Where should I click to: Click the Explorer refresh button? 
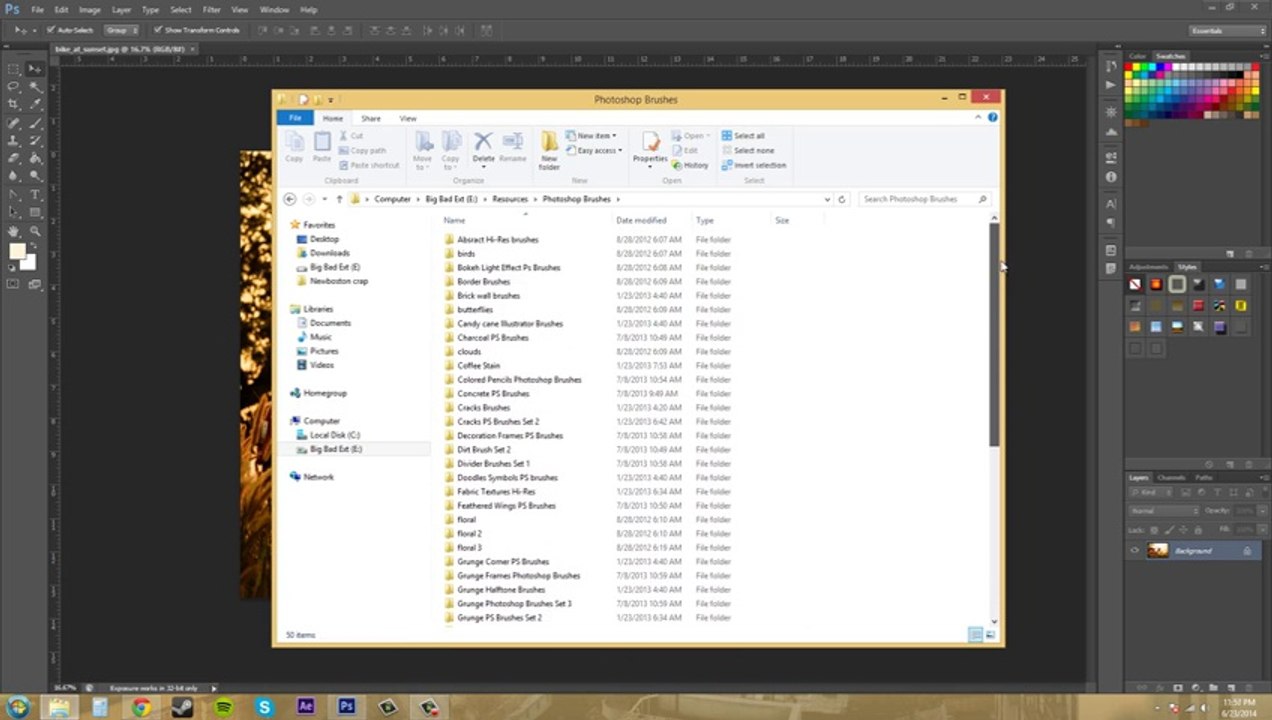click(841, 199)
